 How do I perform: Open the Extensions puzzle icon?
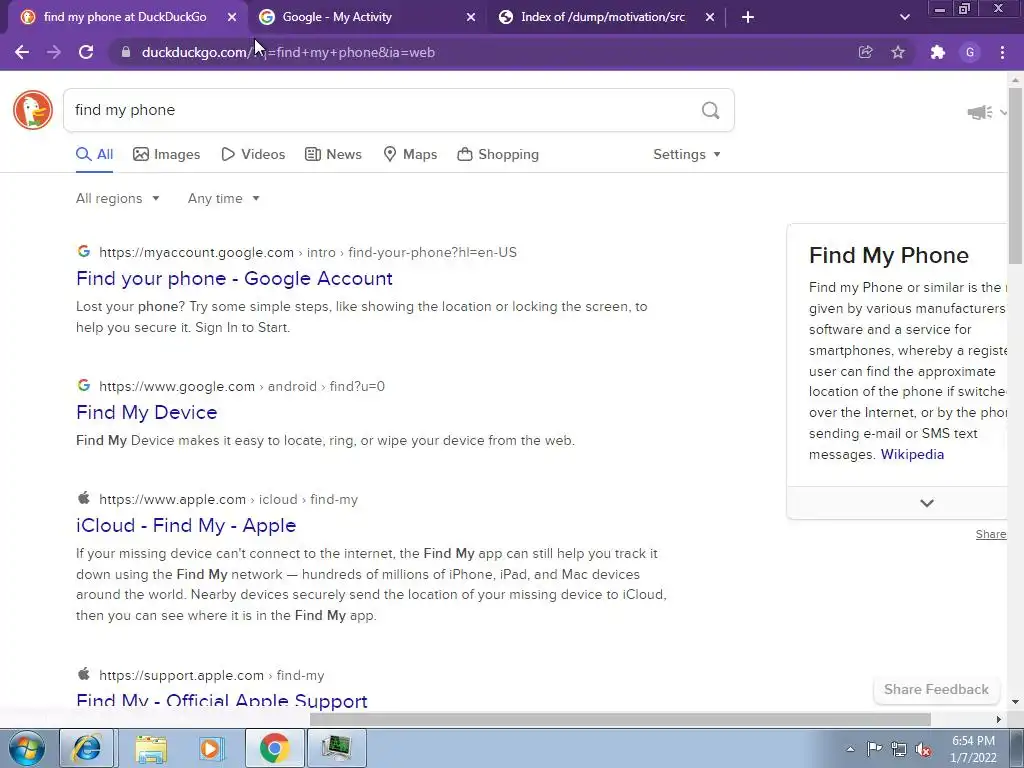[x=938, y=52]
